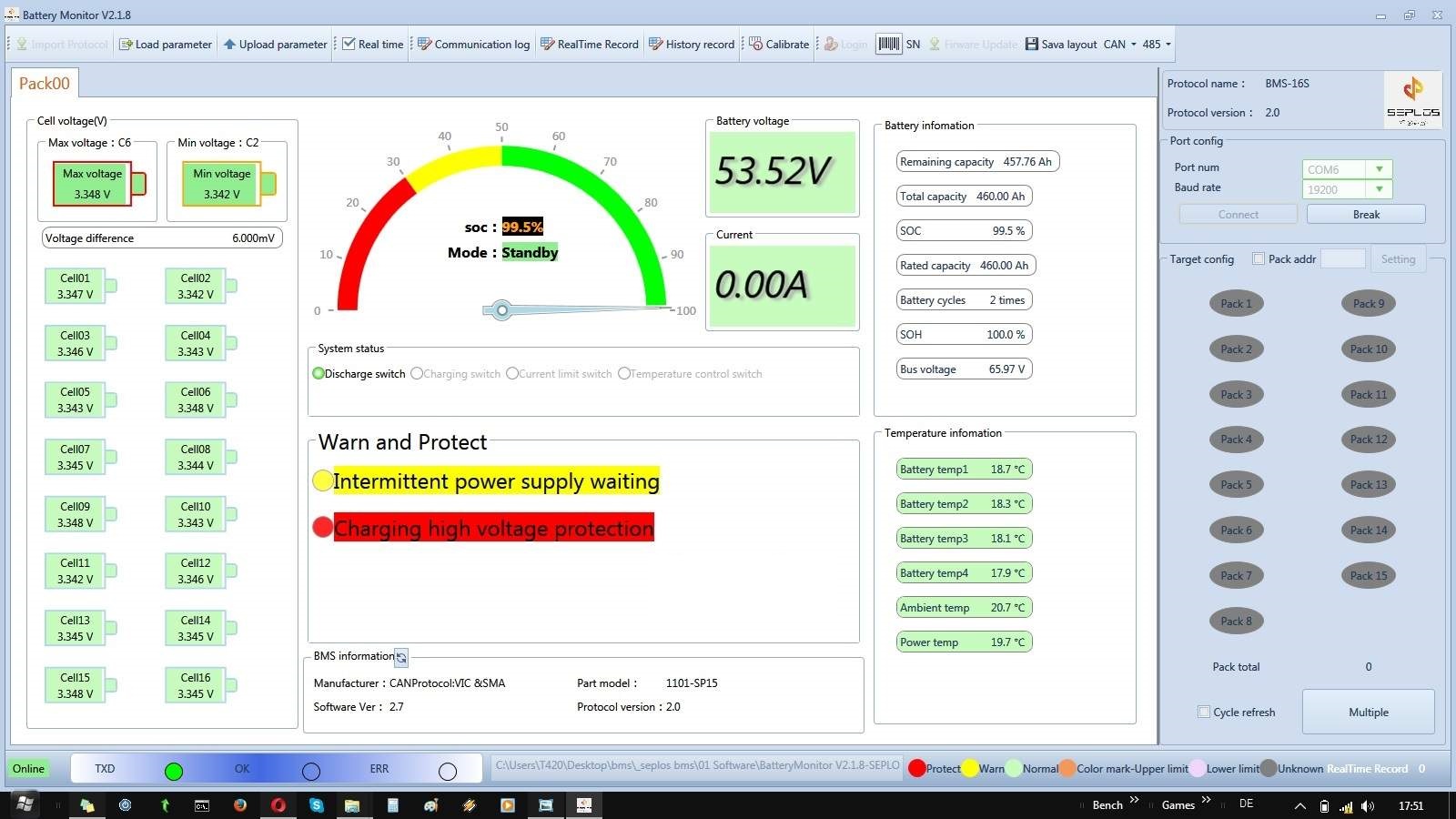Open the Communication log tool
Viewport: 1456px width, 819px height.
[x=473, y=44]
